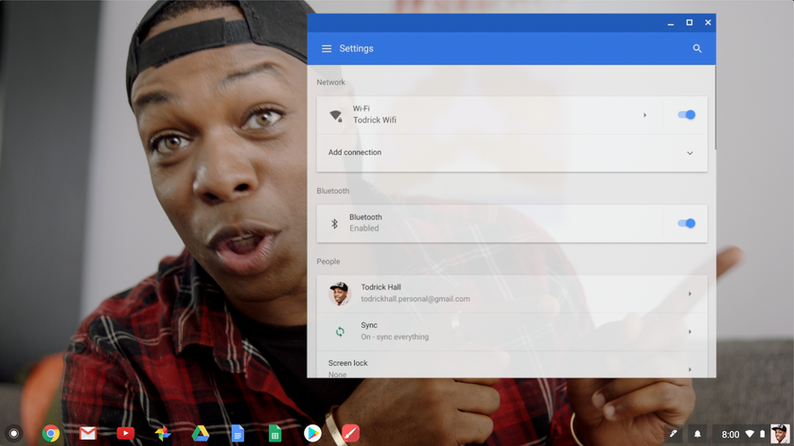The width and height of the screenshot is (794, 446).
Task: Click the Network section heading
Action: point(331,82)
